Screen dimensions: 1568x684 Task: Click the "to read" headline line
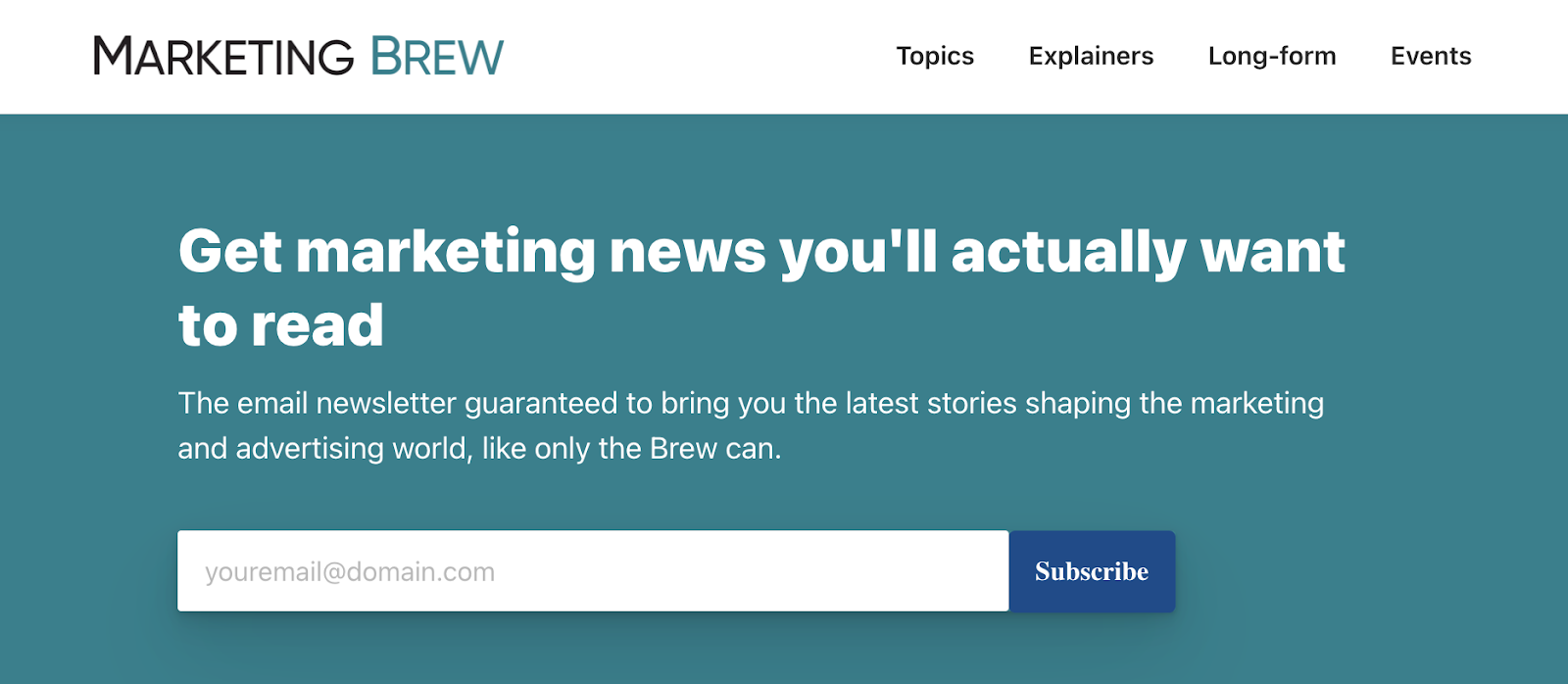pos(281,325)
